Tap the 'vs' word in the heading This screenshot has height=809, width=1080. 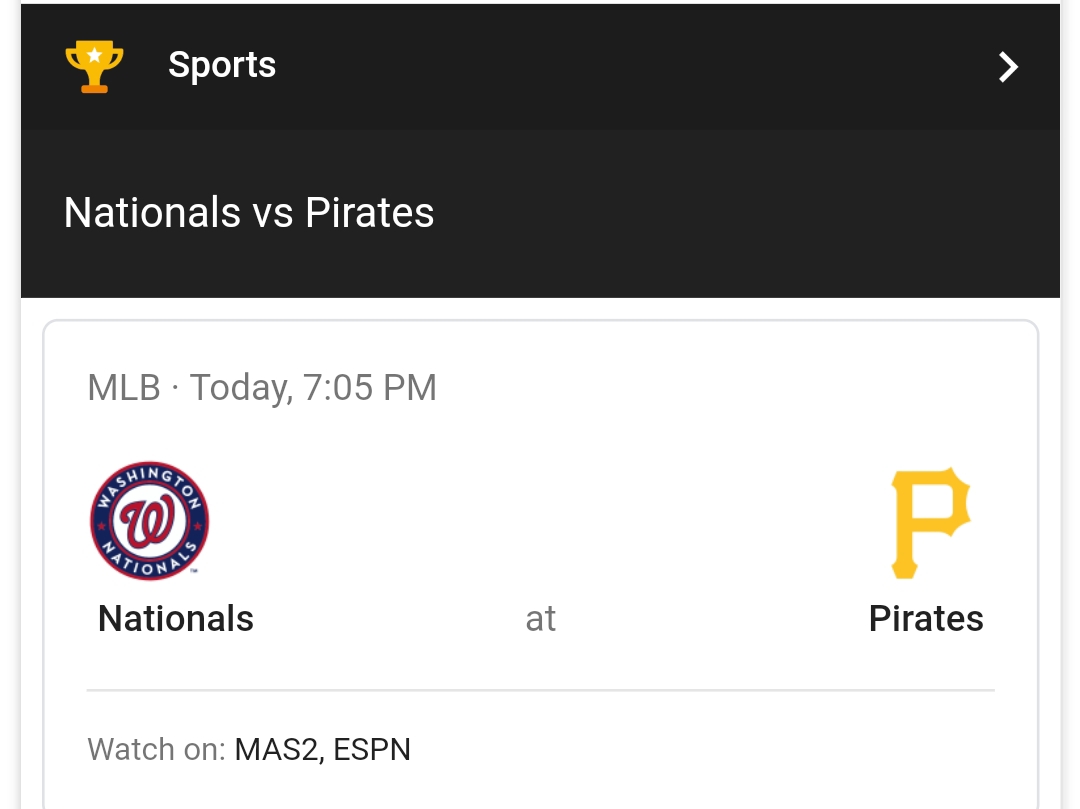273,213
